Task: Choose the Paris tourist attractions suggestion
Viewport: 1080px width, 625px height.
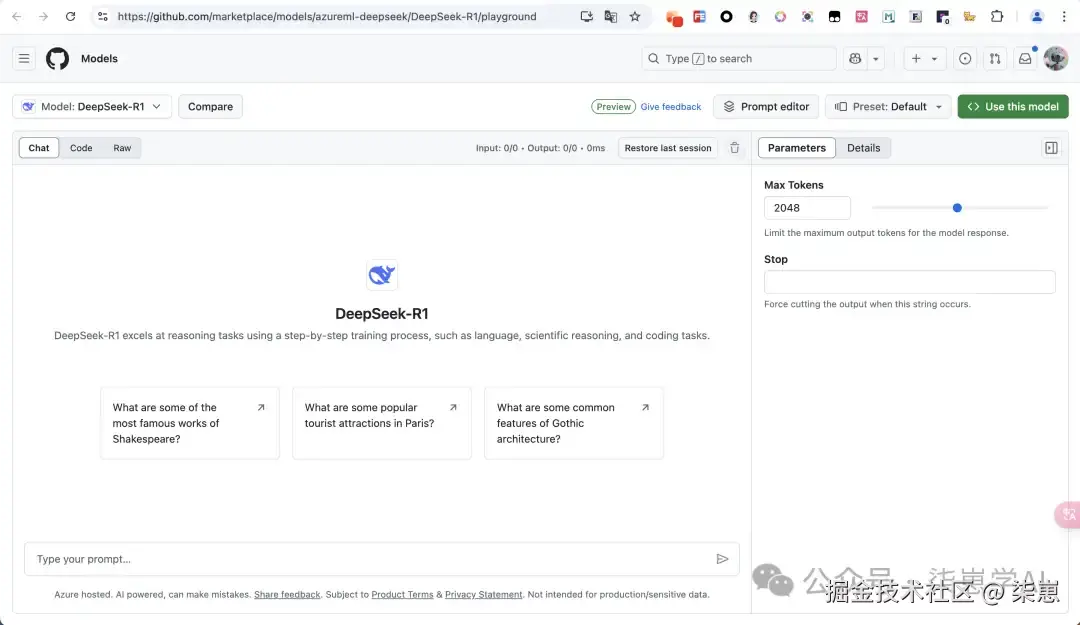Action: click(382, 423)
